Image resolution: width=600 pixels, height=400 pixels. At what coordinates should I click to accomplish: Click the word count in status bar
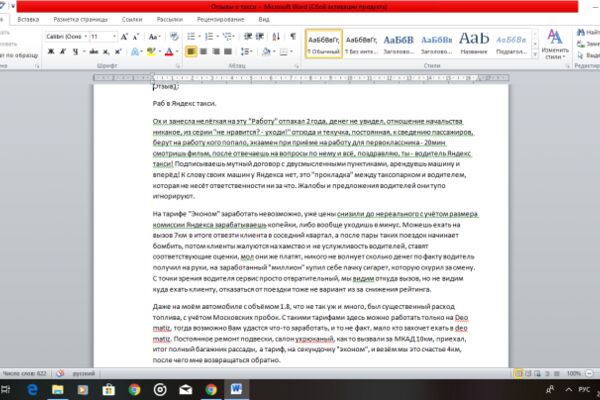click(24, 373)
